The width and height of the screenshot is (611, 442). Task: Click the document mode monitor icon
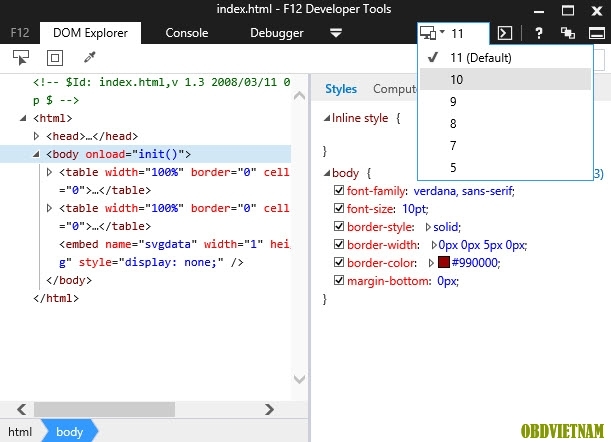point(430,33)
